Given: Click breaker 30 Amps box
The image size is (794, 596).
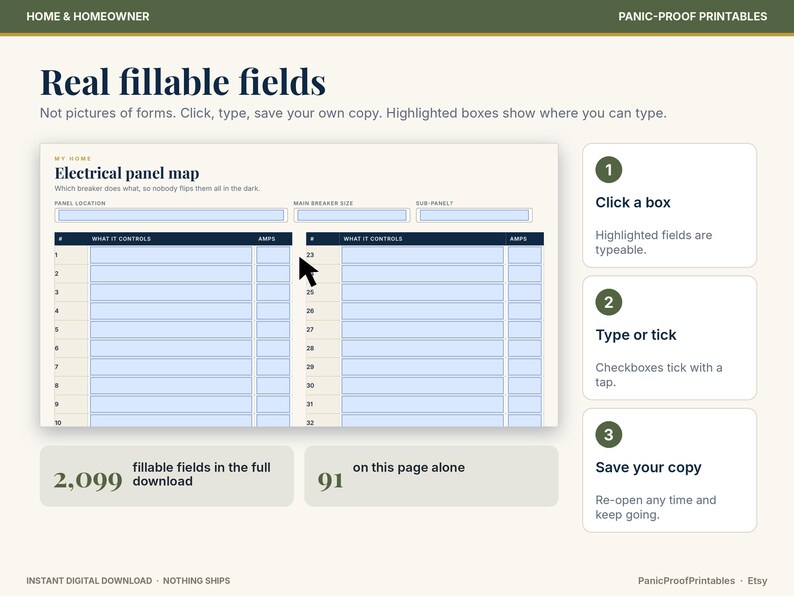Looking at the screenshot, I should click(525, 385).
